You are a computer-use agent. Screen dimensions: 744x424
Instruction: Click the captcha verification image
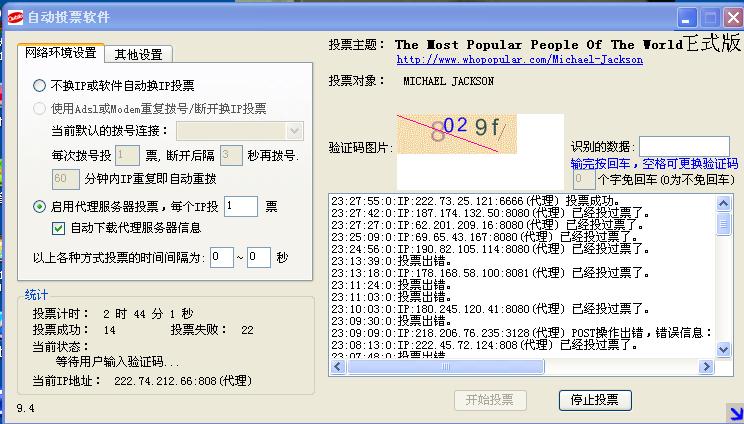(x=456, y=134)
